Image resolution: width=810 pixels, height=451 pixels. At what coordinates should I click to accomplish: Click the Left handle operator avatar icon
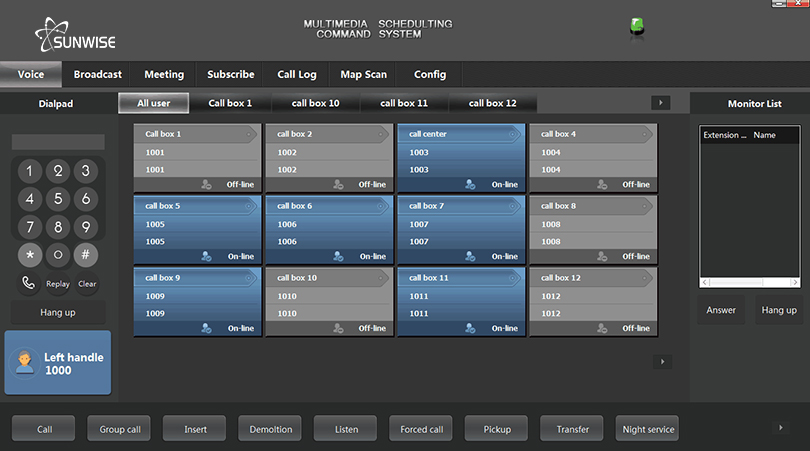tap(24, 363)
